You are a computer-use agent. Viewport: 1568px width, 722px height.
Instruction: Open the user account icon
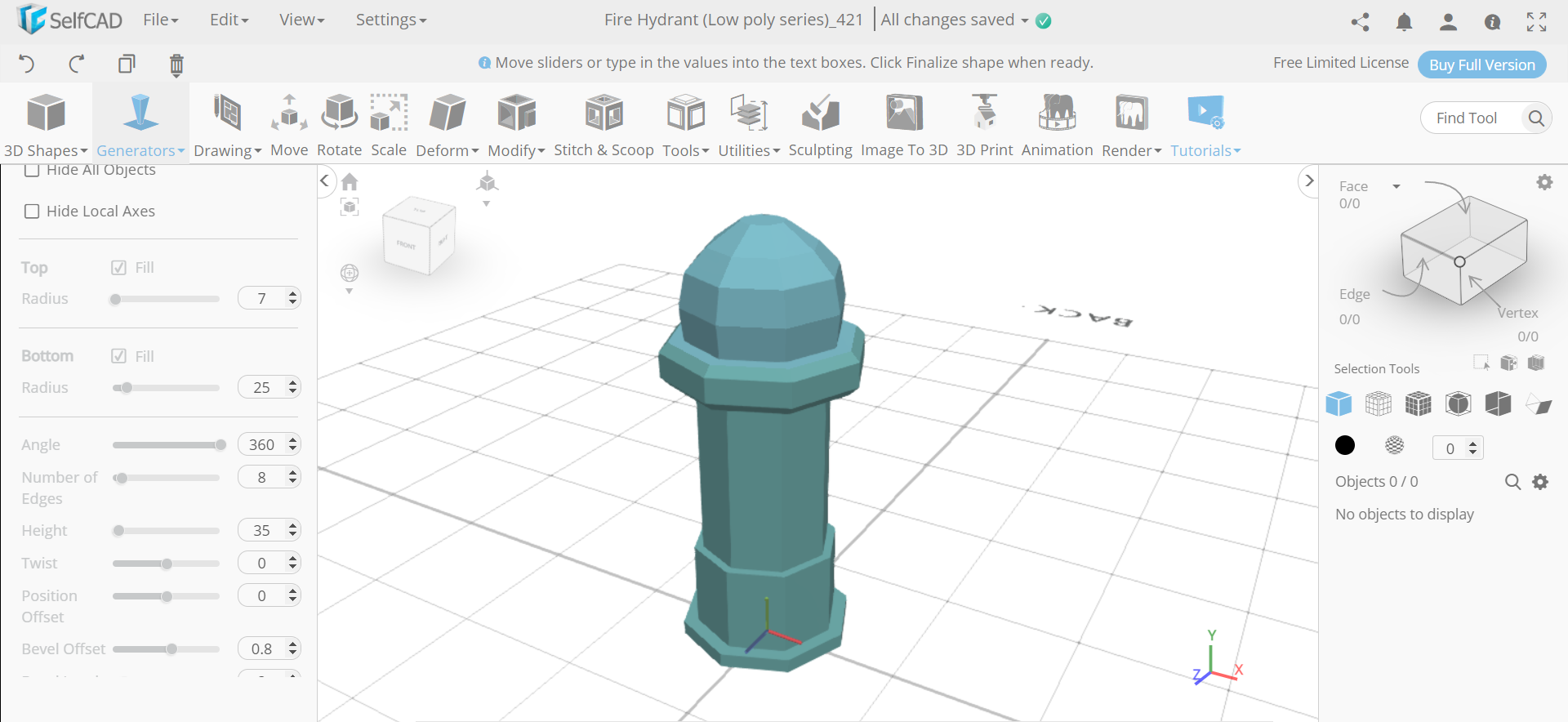tap(1448, 22)
